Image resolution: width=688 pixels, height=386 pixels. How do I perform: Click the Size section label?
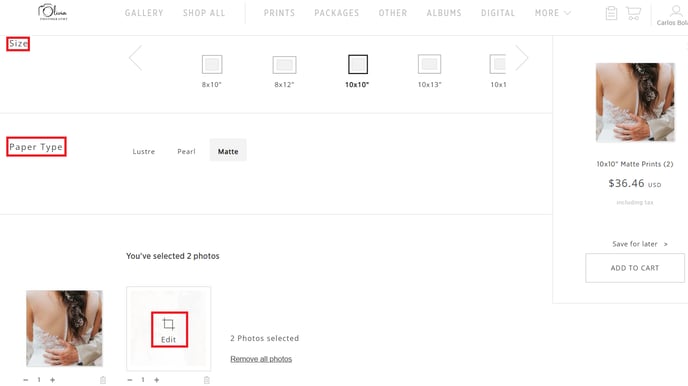(x=18, y=43)
